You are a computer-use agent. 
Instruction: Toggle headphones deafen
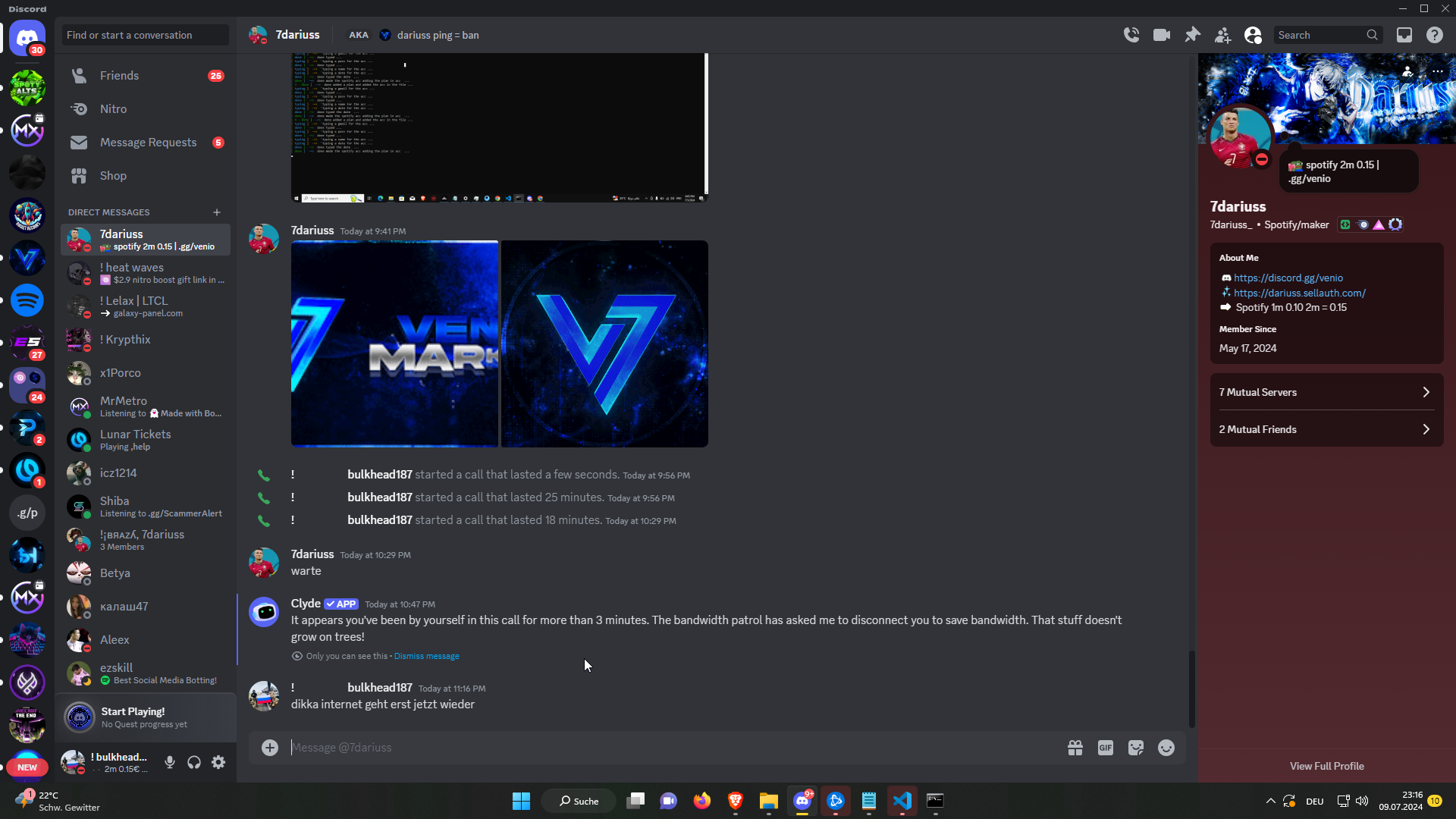pos(194,762)
